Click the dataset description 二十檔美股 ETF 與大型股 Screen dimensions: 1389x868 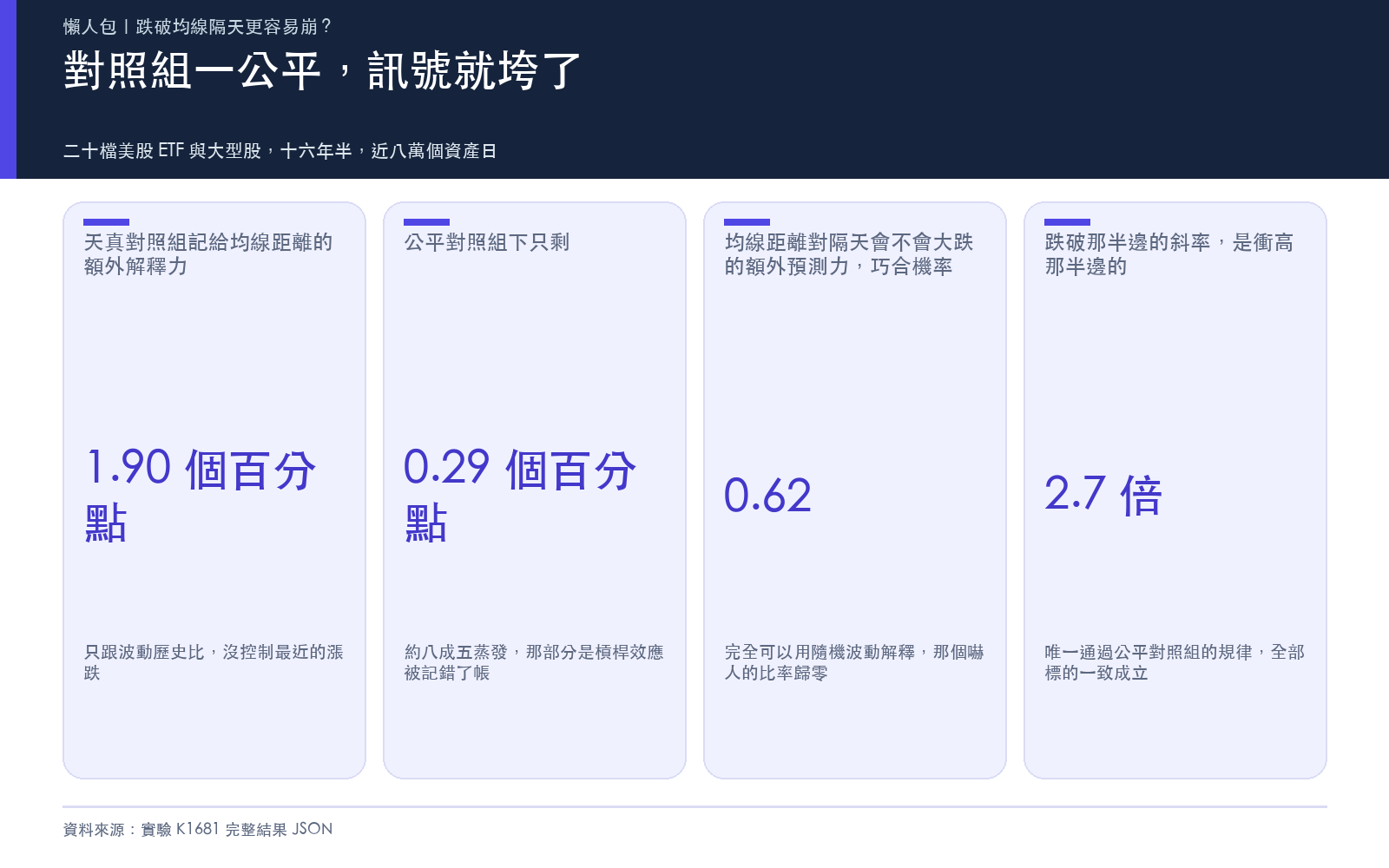162,151
